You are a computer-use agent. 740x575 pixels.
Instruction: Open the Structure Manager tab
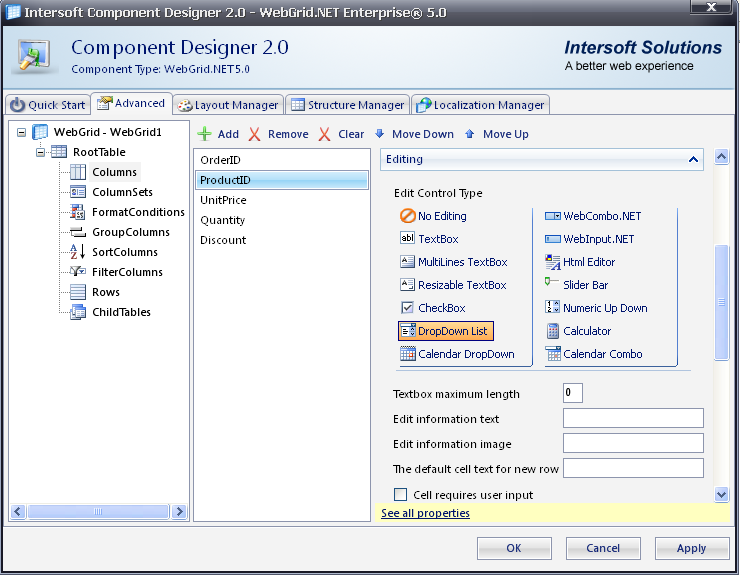click(x=348, y=104)
